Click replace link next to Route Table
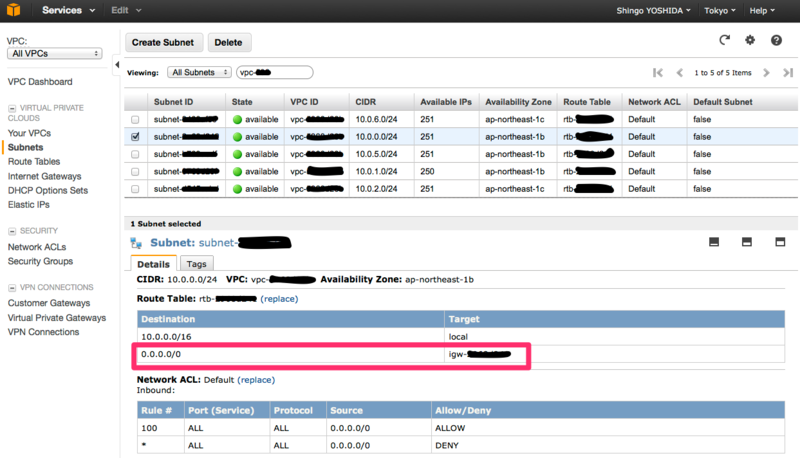This screenshot has height=458, width=800. point(279,299)
